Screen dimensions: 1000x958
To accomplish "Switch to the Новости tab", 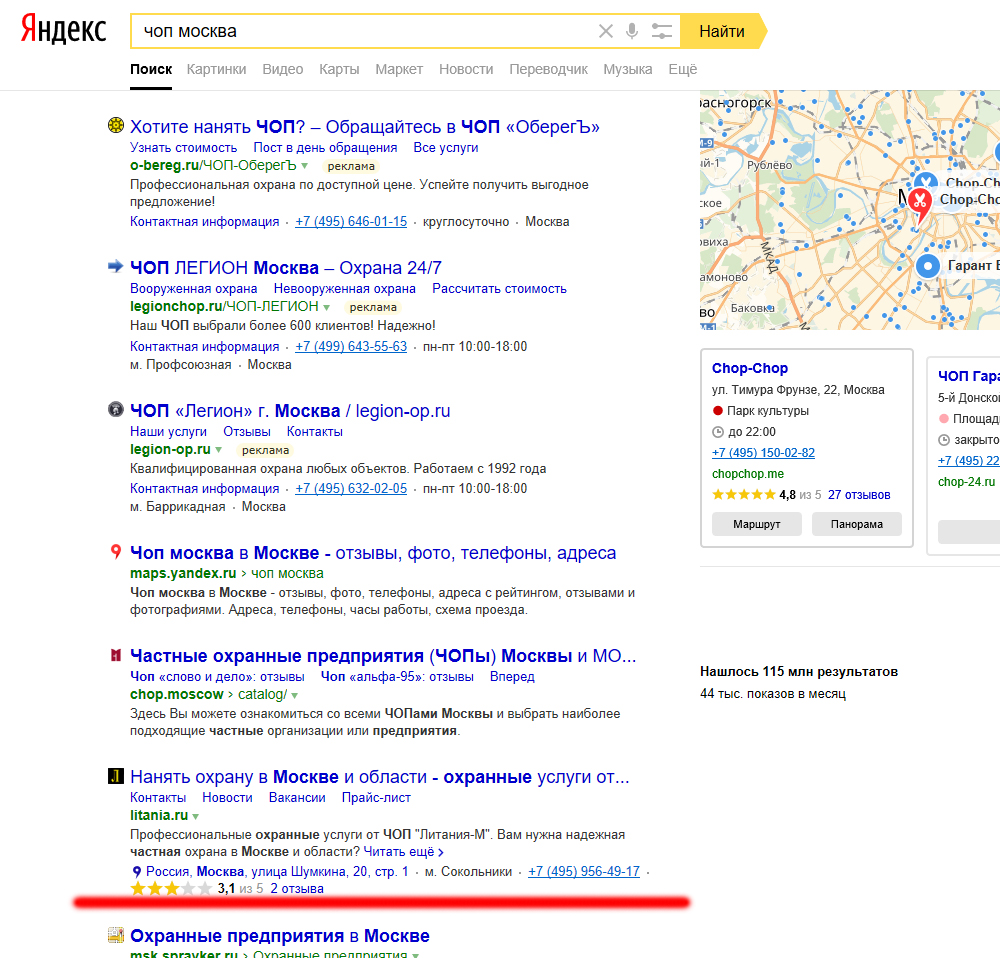I will coord(466,69).
